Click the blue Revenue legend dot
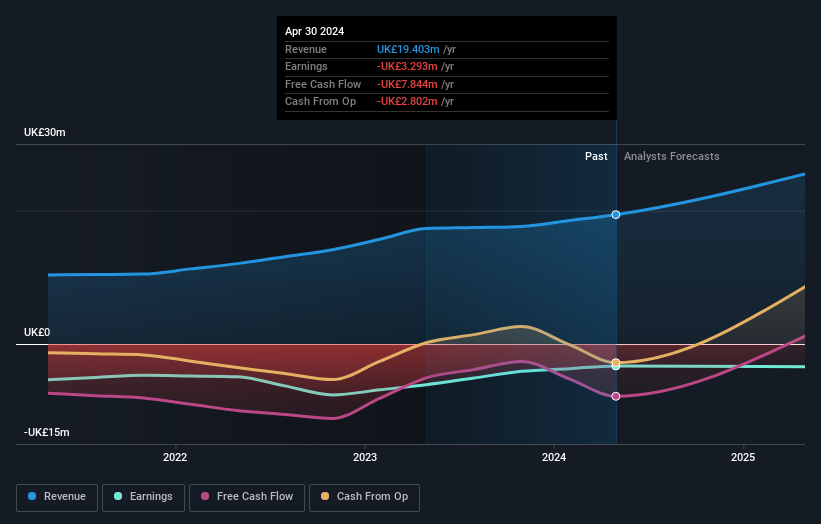 tap(32, 496)
